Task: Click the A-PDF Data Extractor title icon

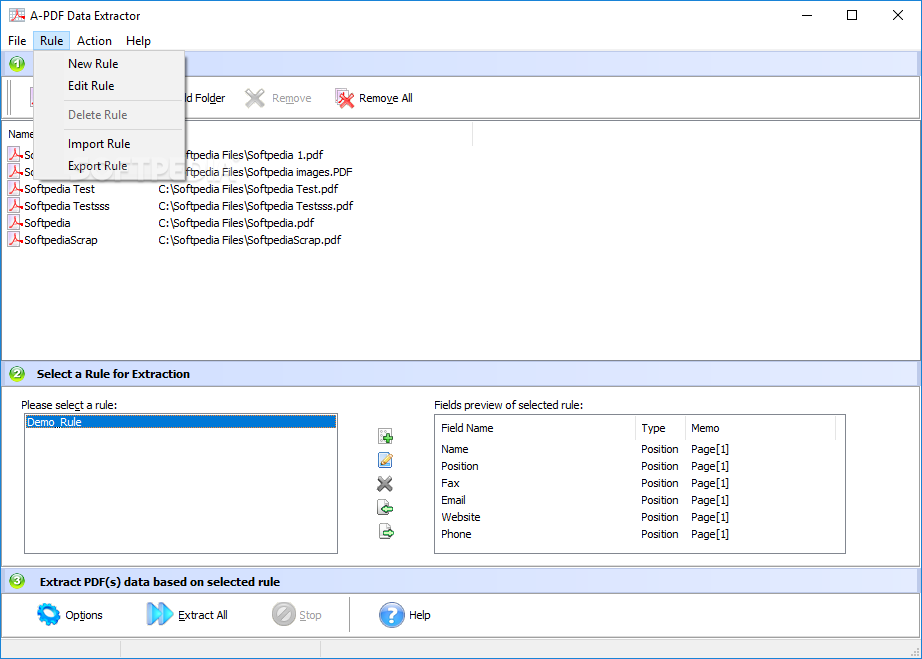Action: tap(16, 15)
